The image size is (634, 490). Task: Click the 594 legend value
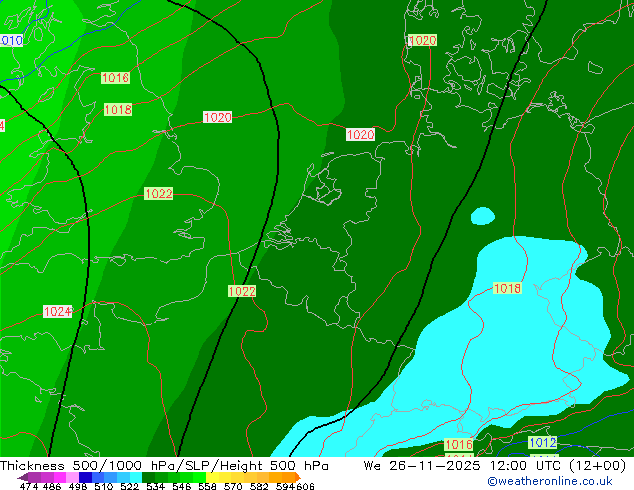[285, 486]
